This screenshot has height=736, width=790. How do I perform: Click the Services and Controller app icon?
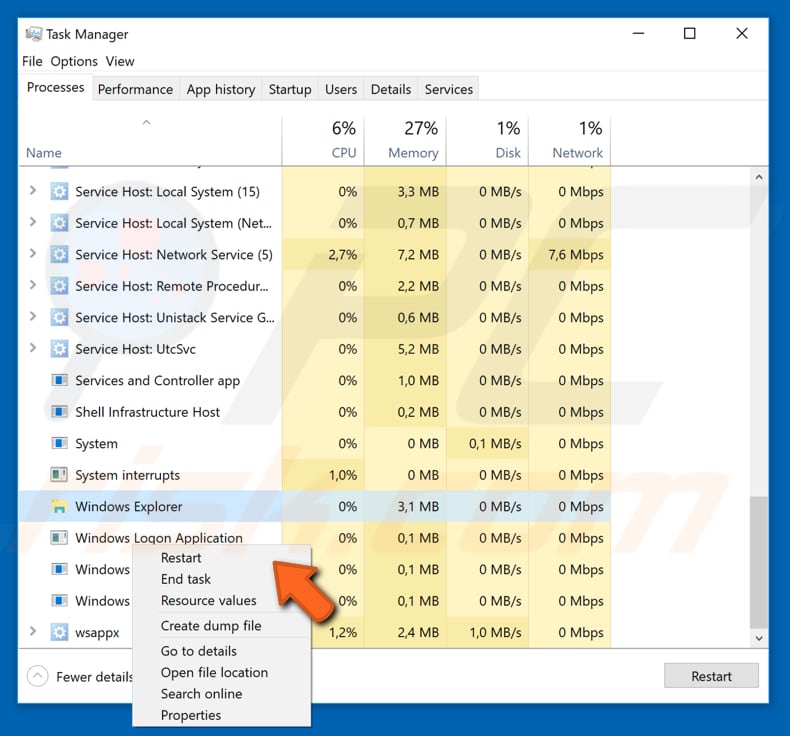point(59,380)
